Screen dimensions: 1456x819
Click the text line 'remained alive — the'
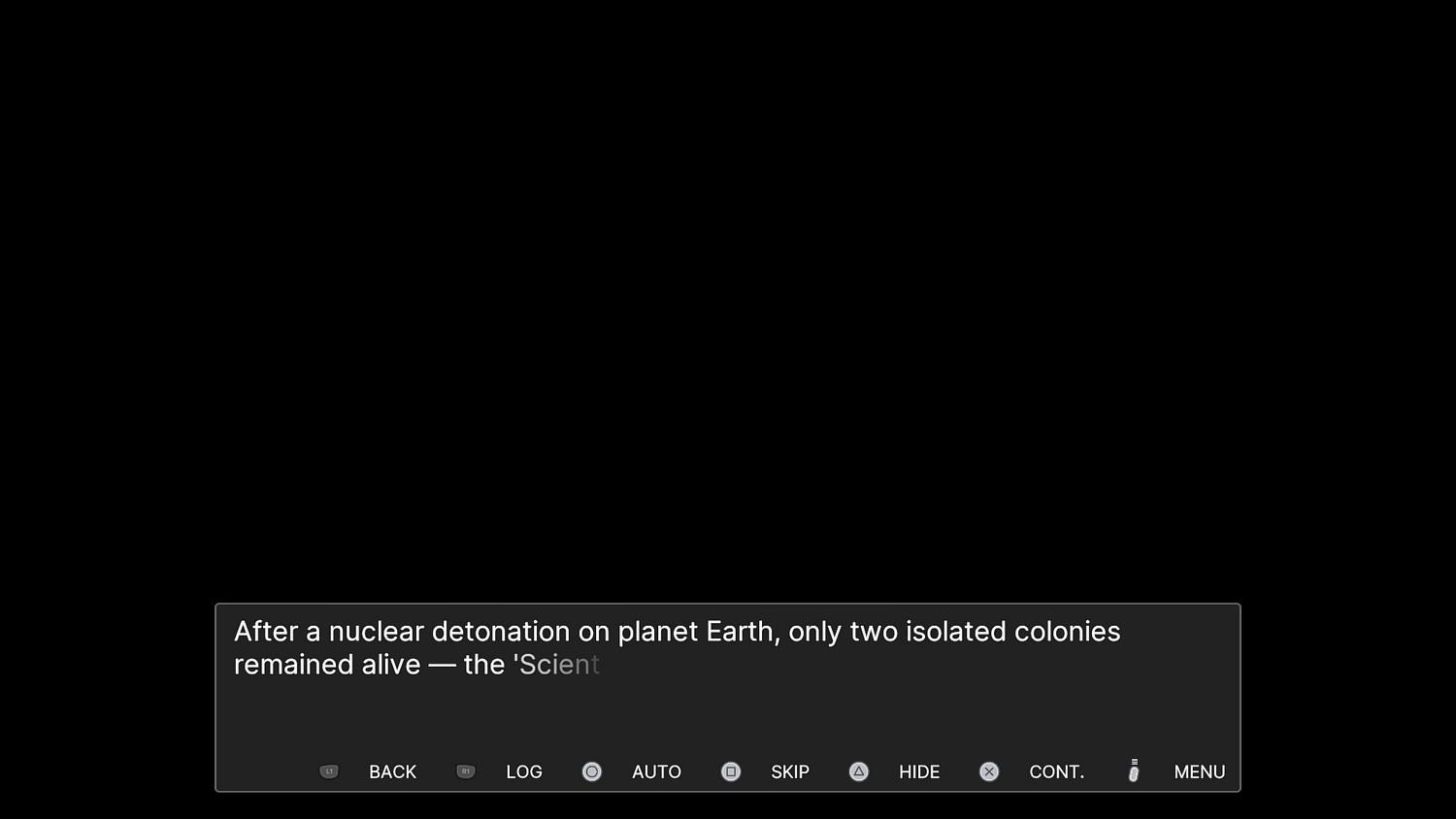370,665
